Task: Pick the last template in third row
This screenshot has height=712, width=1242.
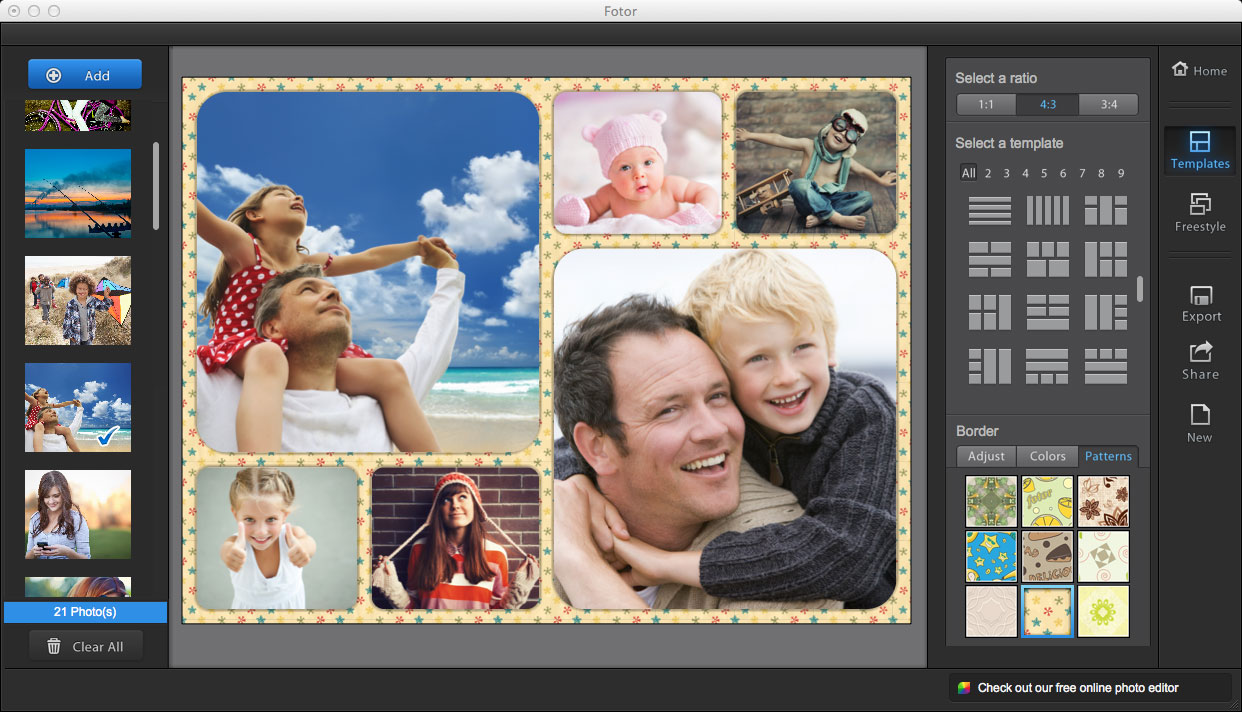Action: 1106,312
